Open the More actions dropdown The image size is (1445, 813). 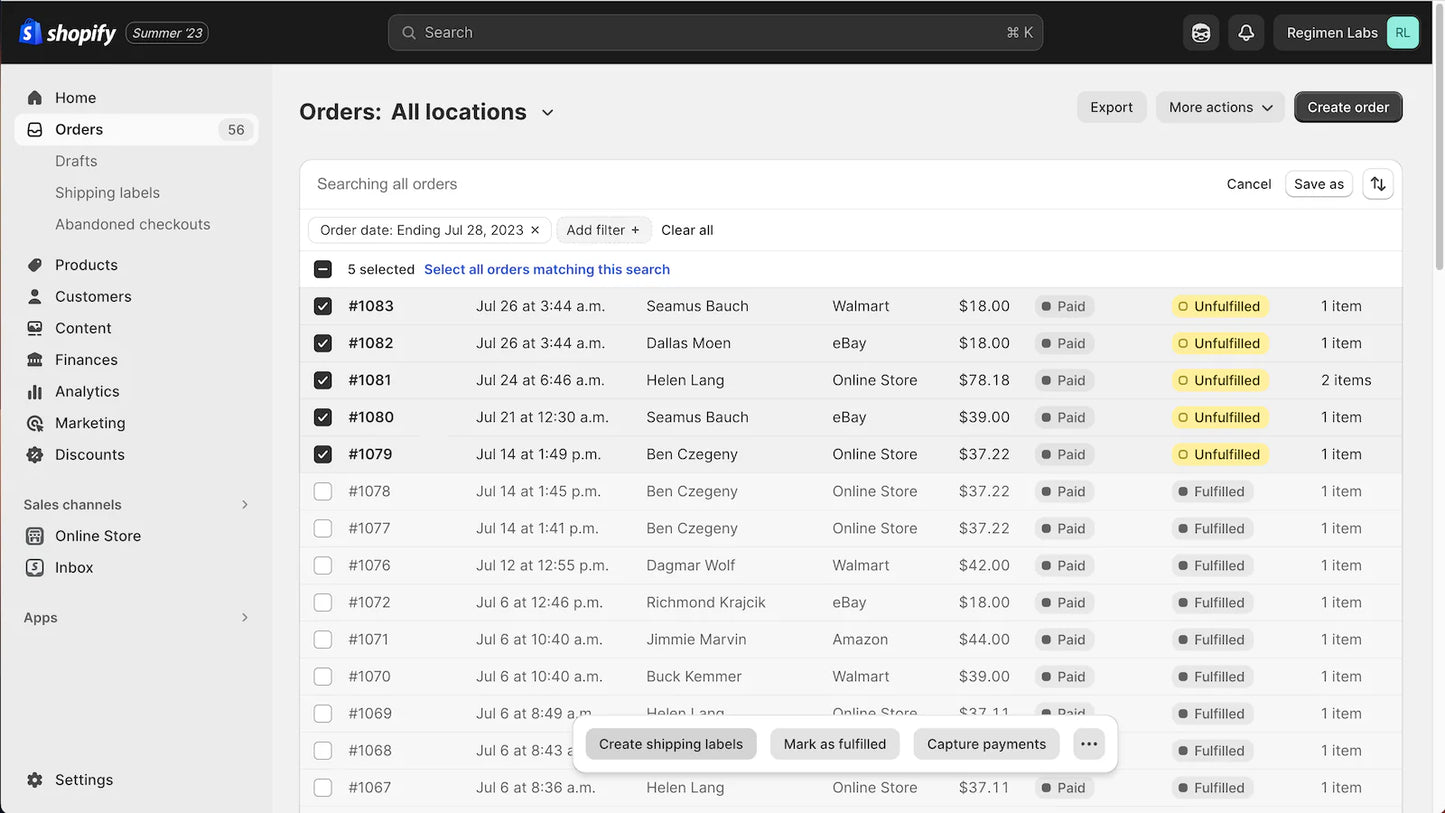pyautogui.click(x=1220, y=106)
